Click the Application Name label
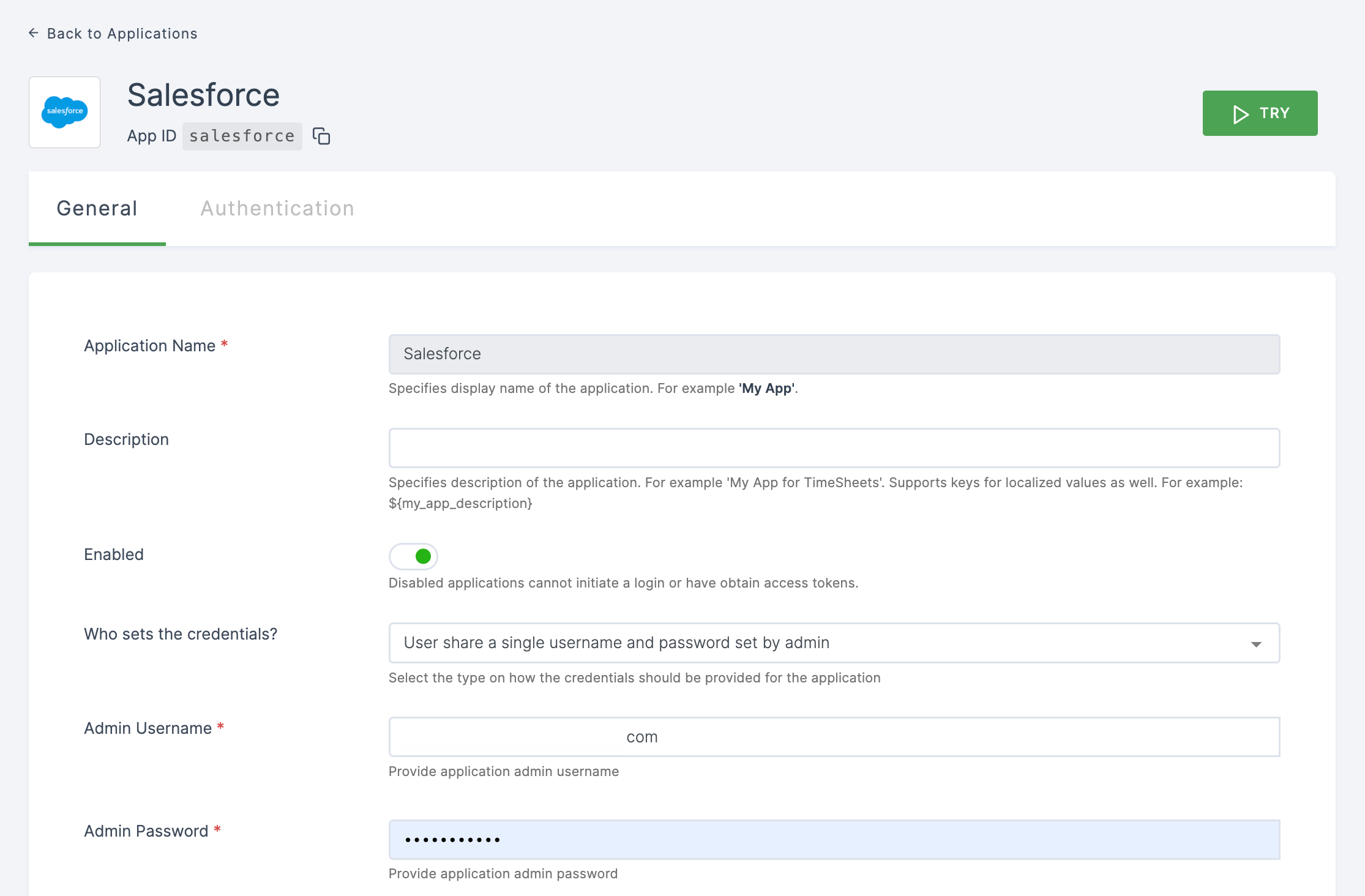 [150, 346]
